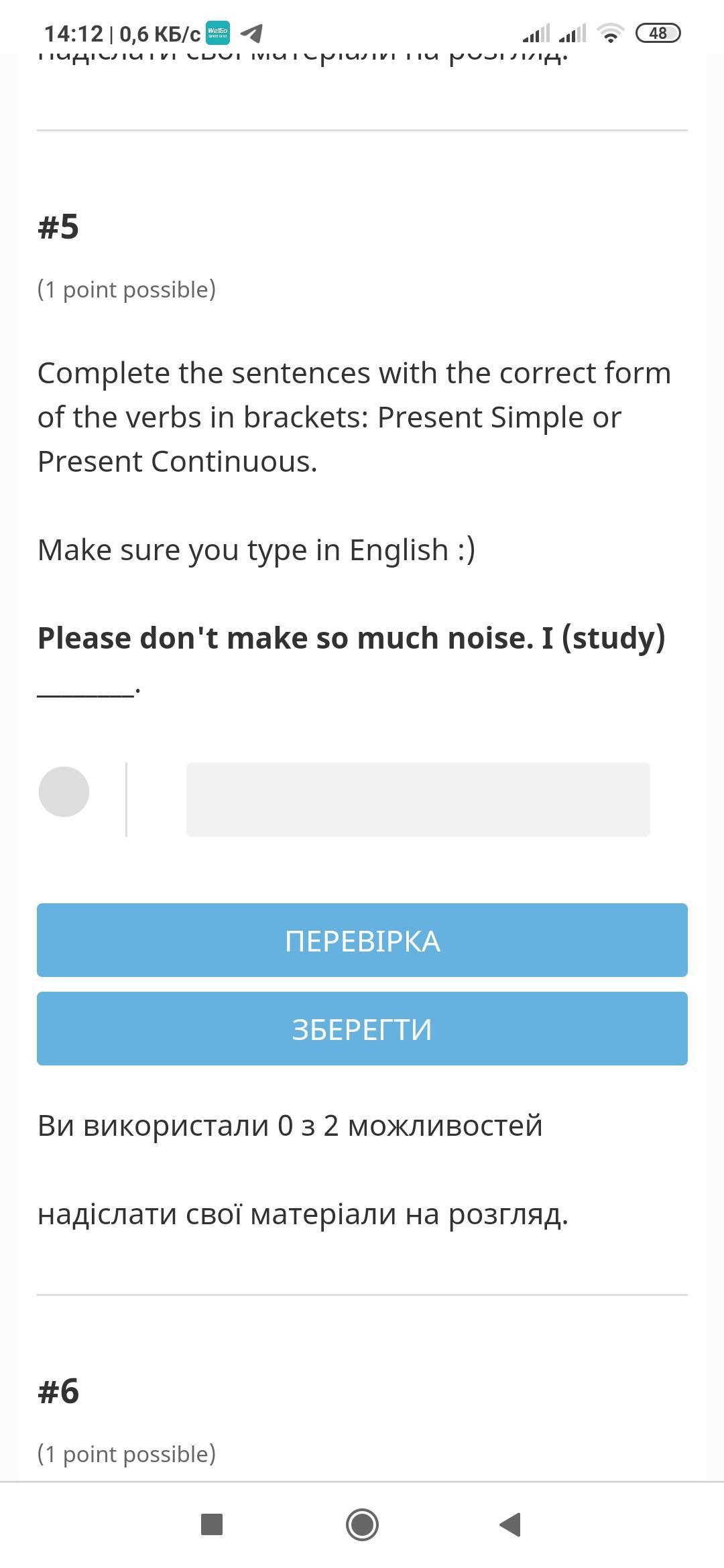
Task: Tap the 'Make sure you type in English' note
Action: pyautogui.click(x=256, y=549)
